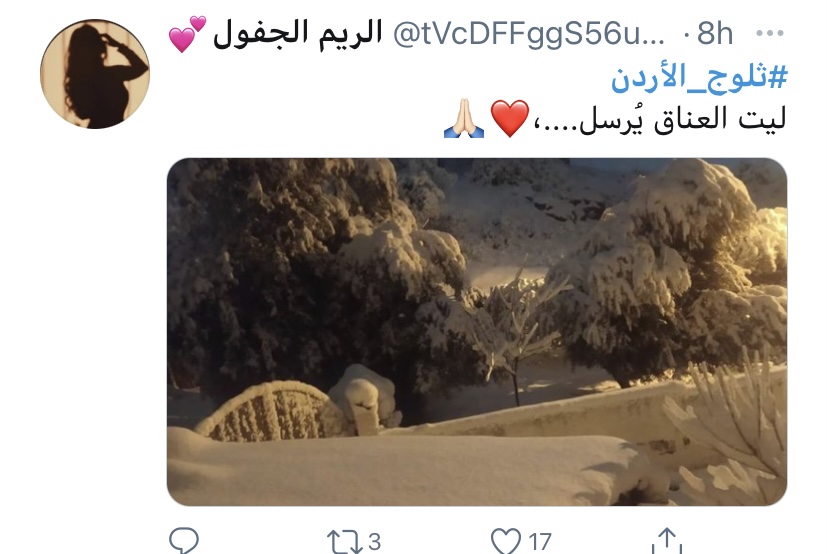The height and width of the screenshot is (554, 827).
Task: Click the pink hearts emoji beside name
Action: point(187,33)
